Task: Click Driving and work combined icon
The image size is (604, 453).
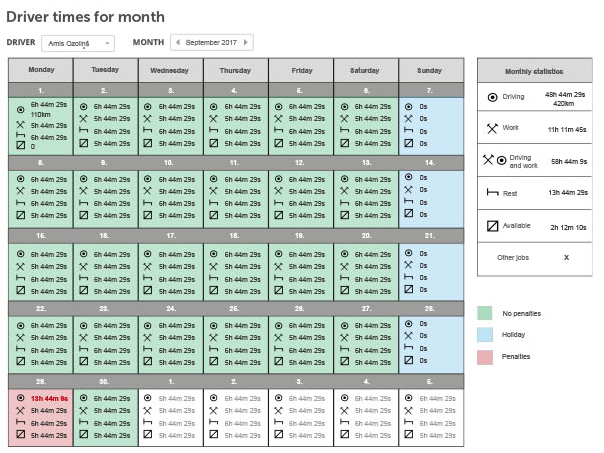Action: tap(495, 160)
